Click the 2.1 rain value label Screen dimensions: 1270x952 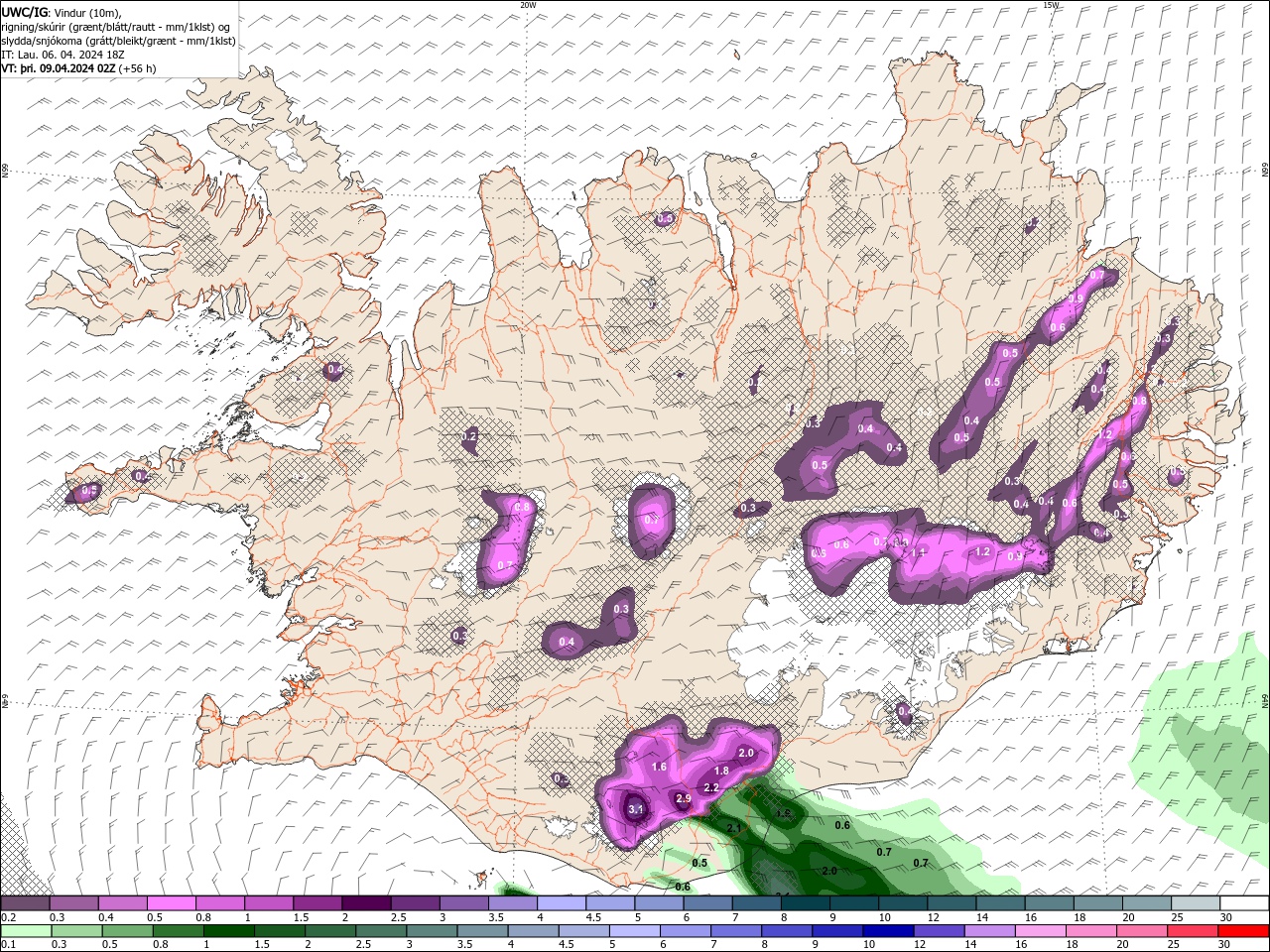click(x=735, y=828)
